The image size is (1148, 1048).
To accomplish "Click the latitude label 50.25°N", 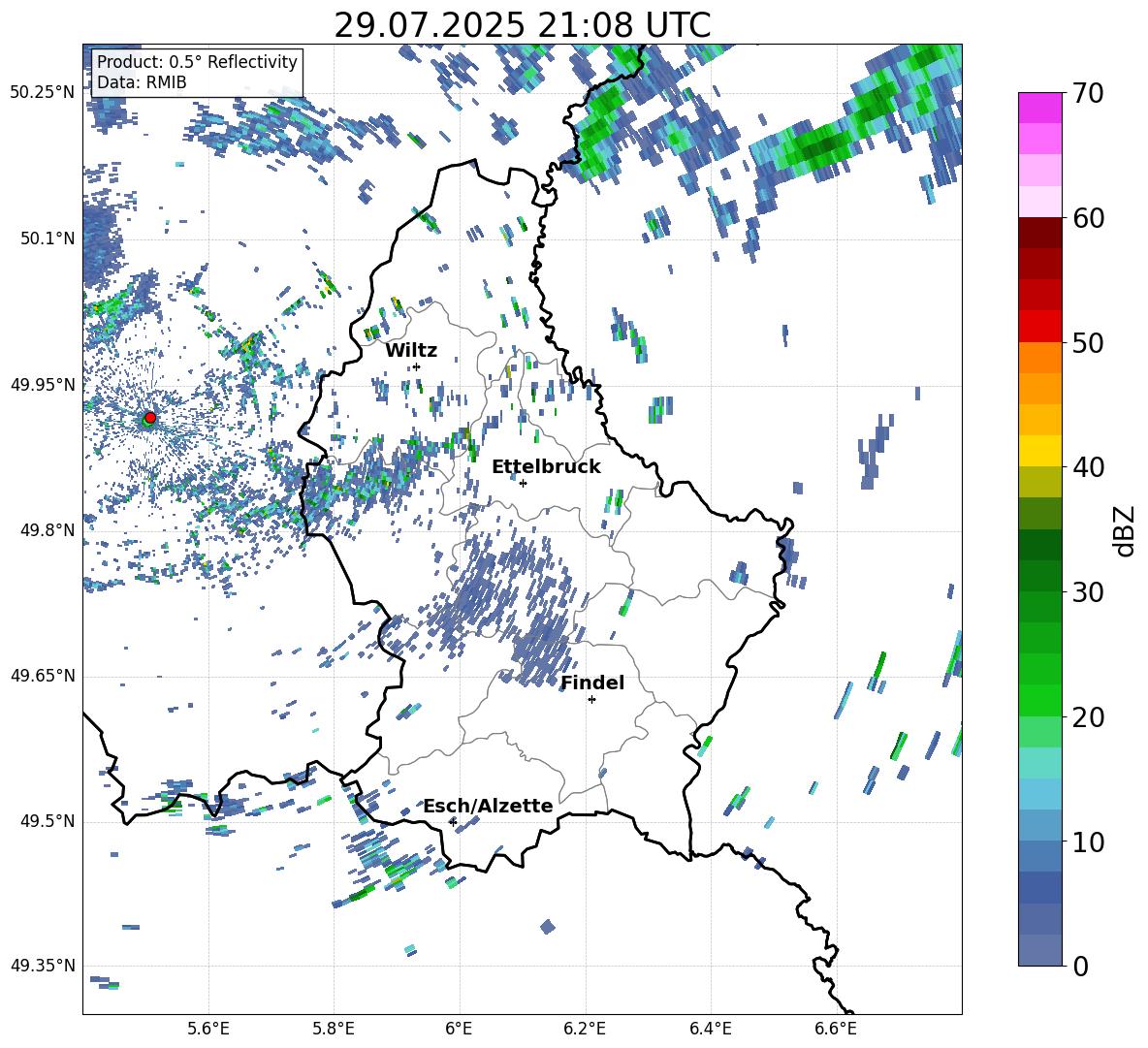I will pyautogui.click(x=43, y=93).
